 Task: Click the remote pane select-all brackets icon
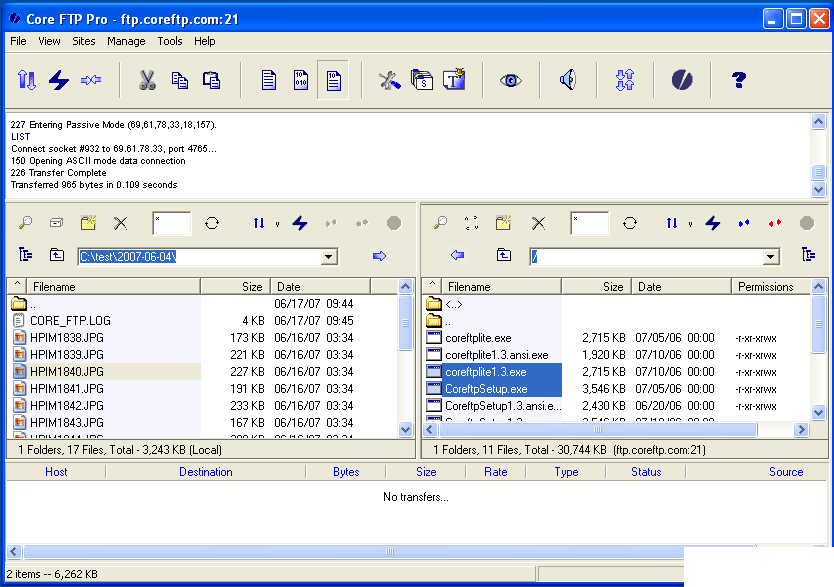[471, 223]
